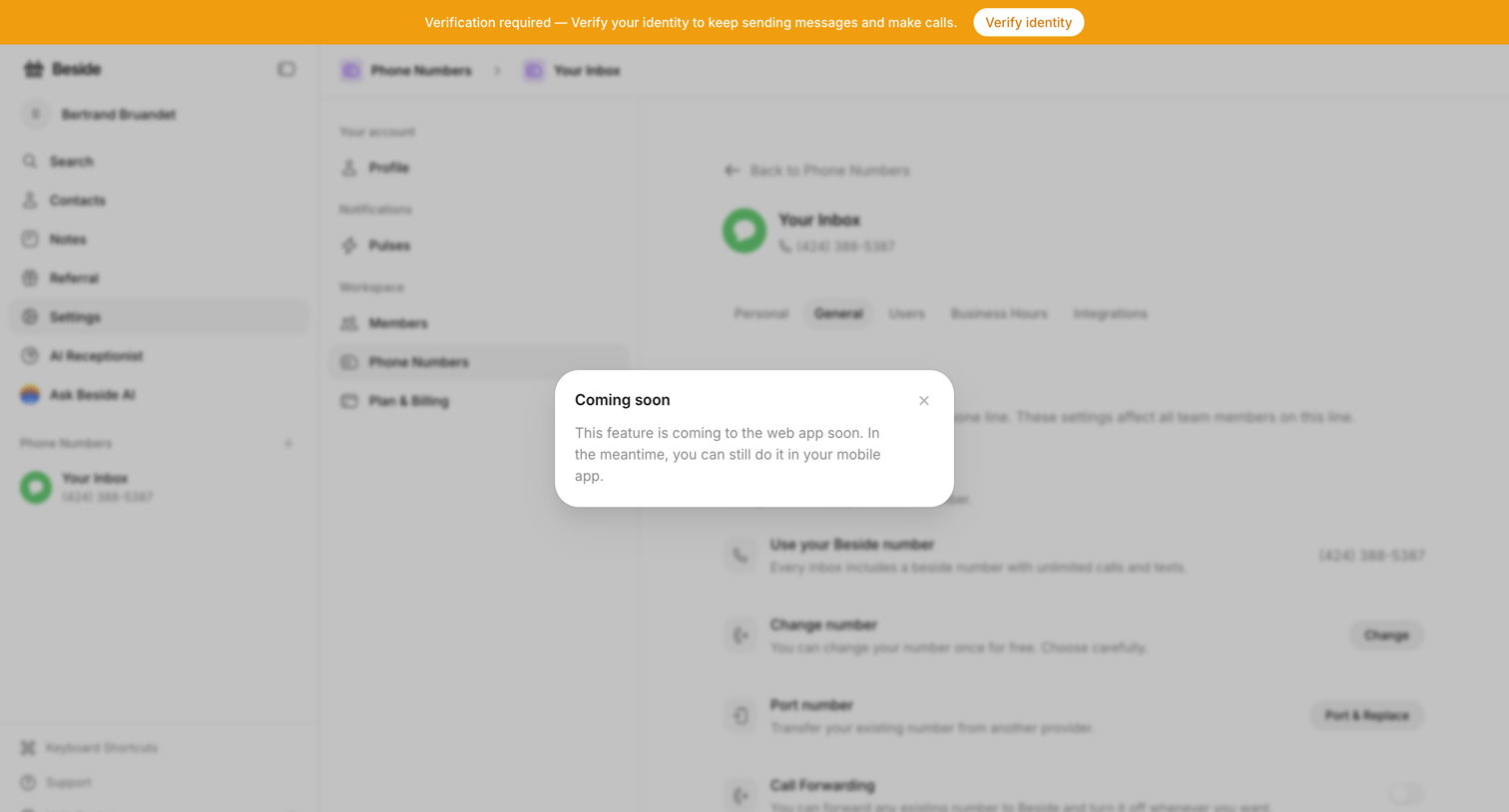Click the Change number row icon
Image resolution: width=1509 pixels, height=812 pixels.
click(x=741, y=635)
